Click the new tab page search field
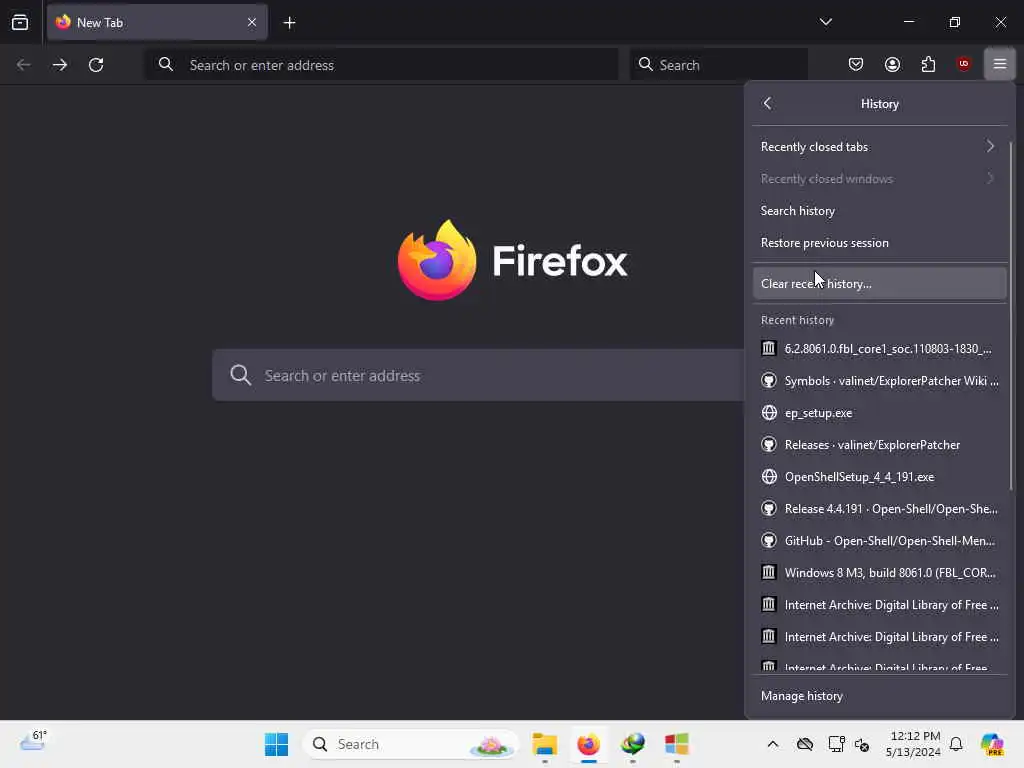 point(477,375)
